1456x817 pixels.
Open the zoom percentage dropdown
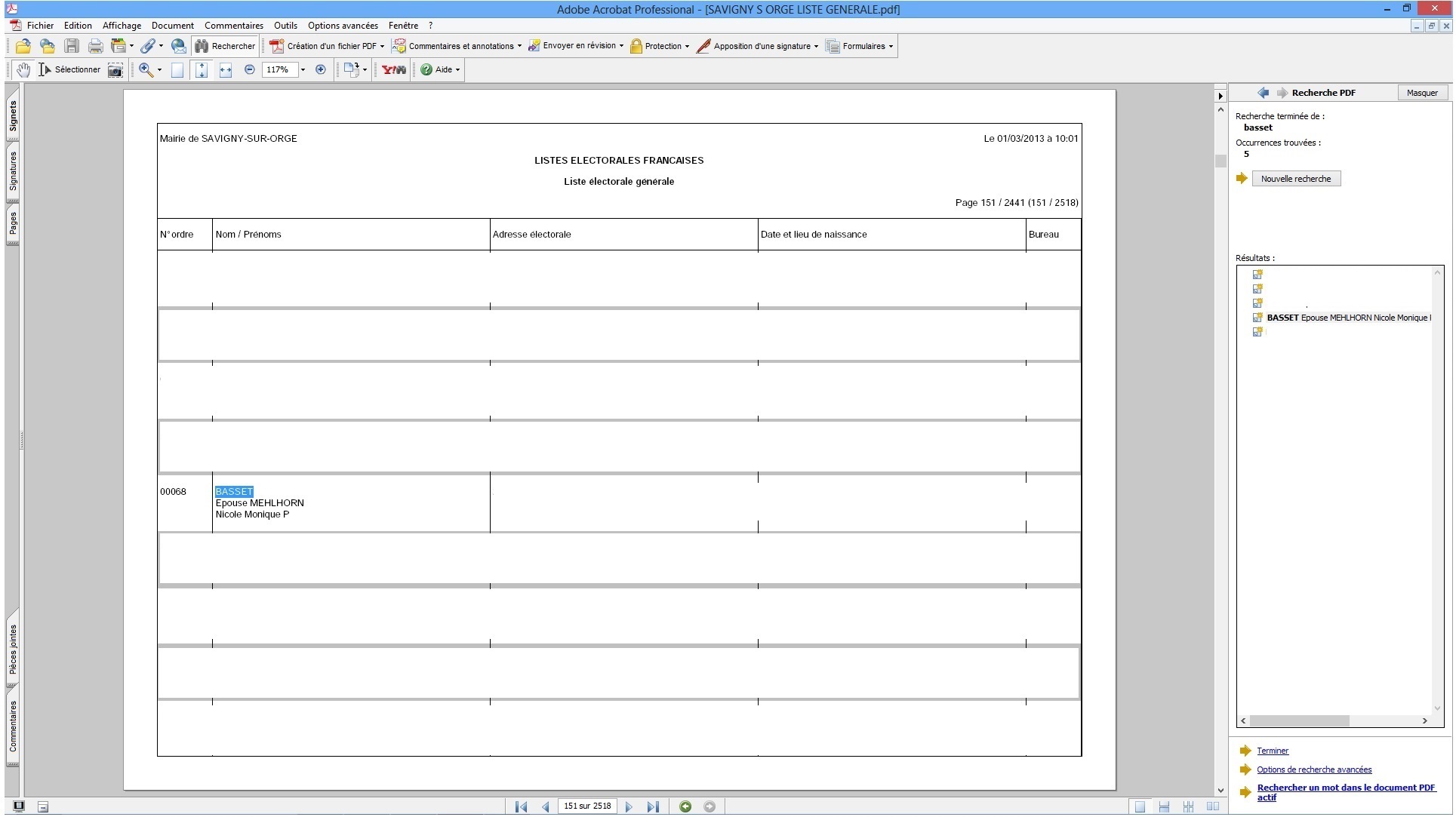pyautogui.click(x=303, y=70)
